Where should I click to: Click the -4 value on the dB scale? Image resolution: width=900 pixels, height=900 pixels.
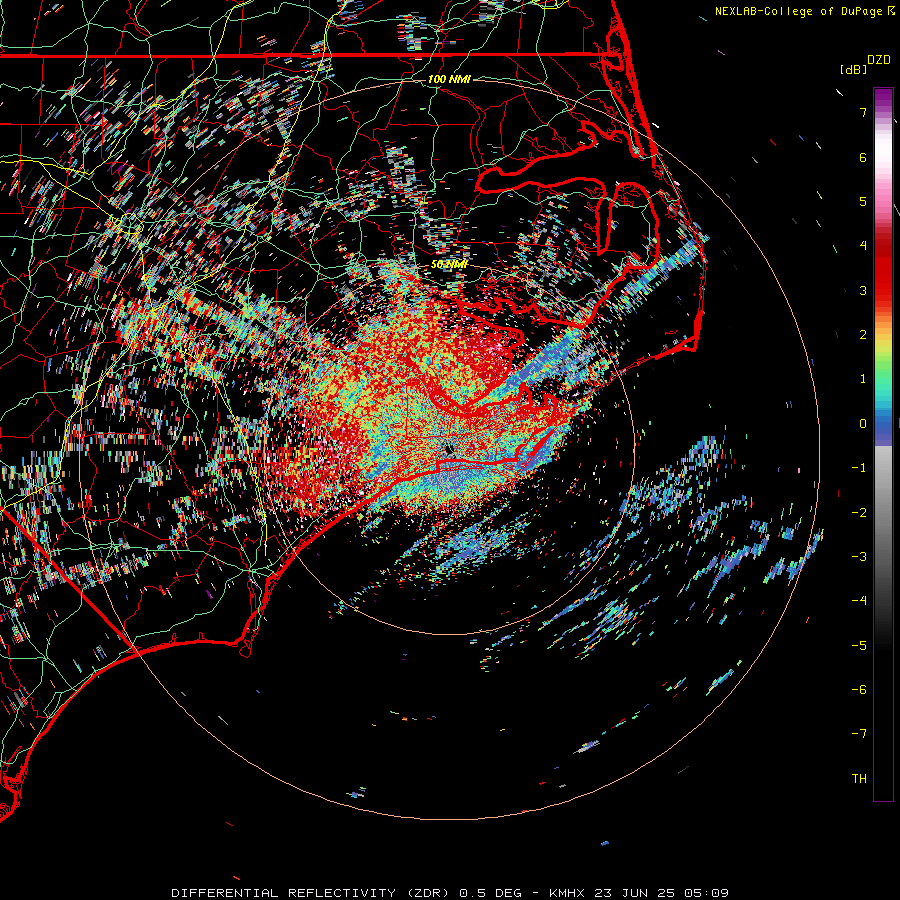point(860,601)
